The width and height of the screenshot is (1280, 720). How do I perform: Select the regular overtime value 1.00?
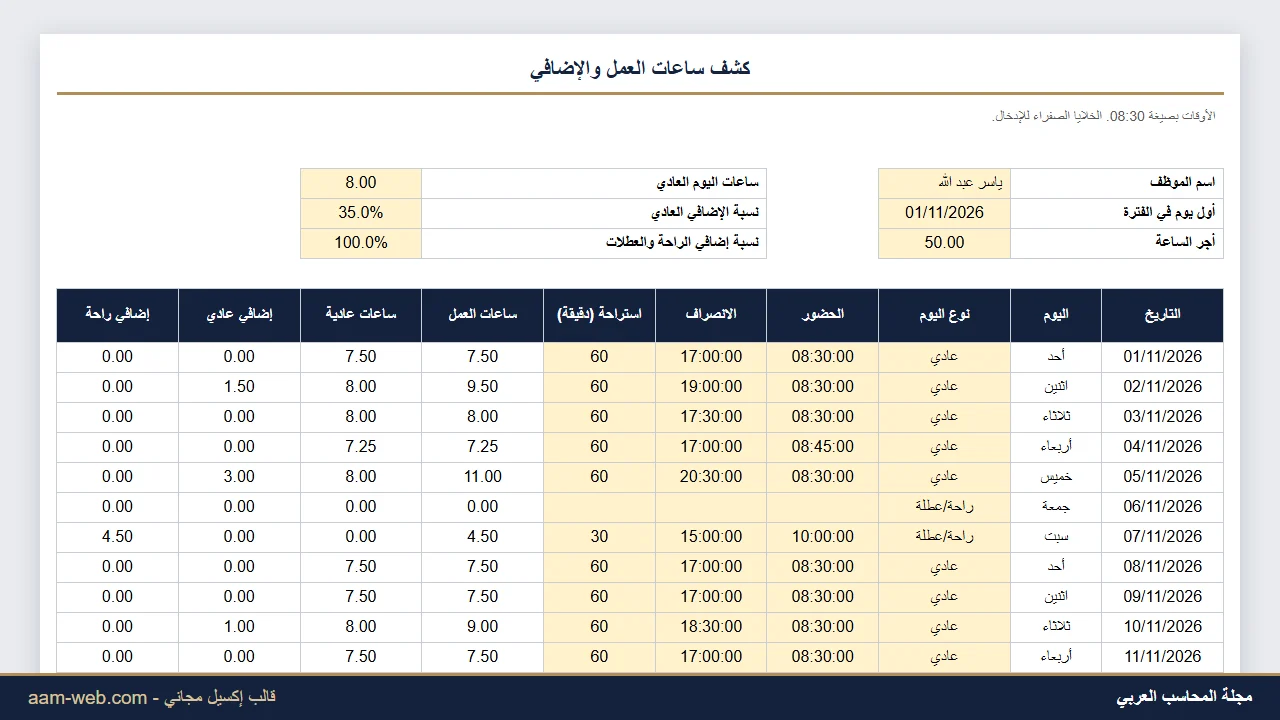[x=239, y=627]
